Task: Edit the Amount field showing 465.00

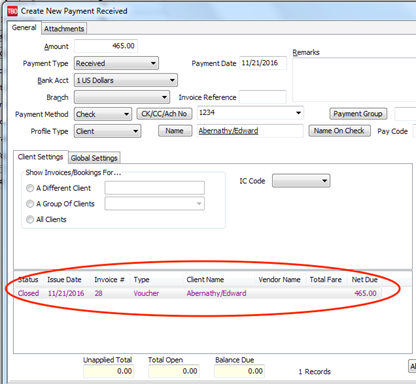Action: click(x=106, y=46)
